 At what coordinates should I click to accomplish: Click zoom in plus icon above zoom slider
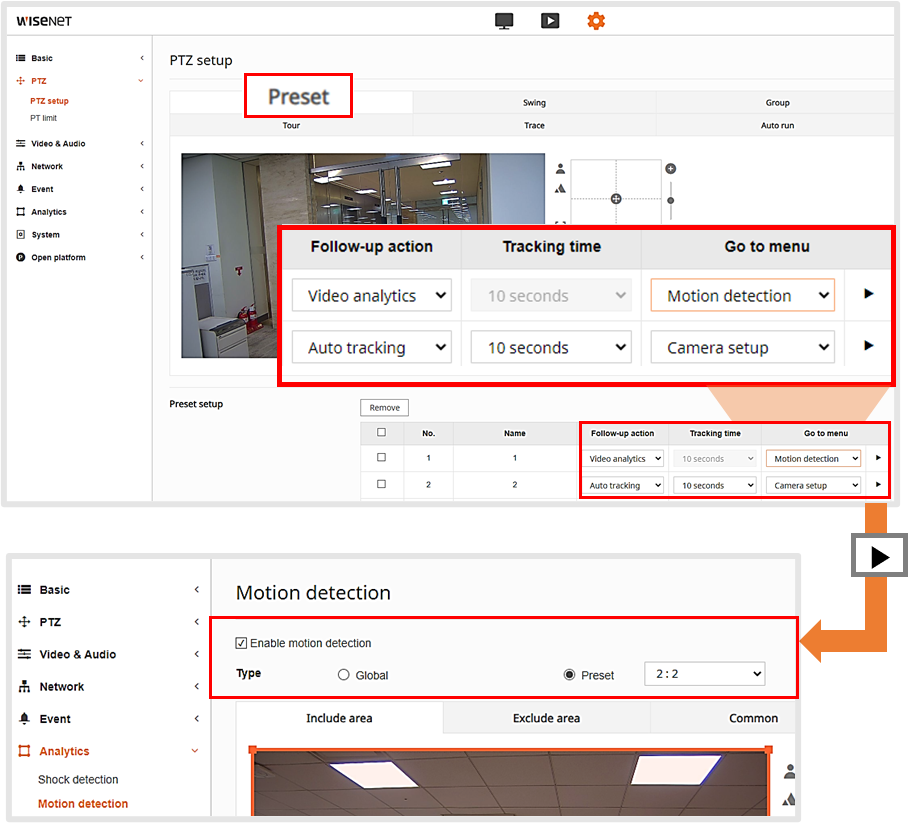(x=671, y=169)
